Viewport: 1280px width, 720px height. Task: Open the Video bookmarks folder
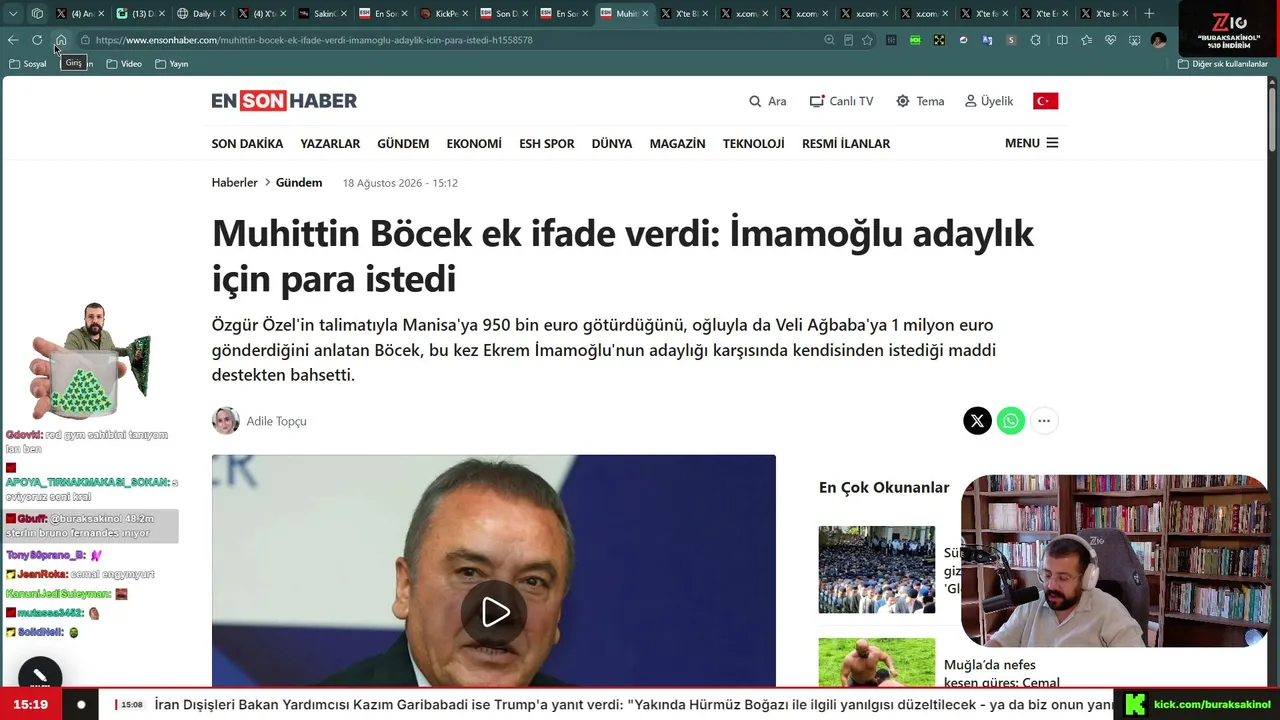tap(124, 64)
